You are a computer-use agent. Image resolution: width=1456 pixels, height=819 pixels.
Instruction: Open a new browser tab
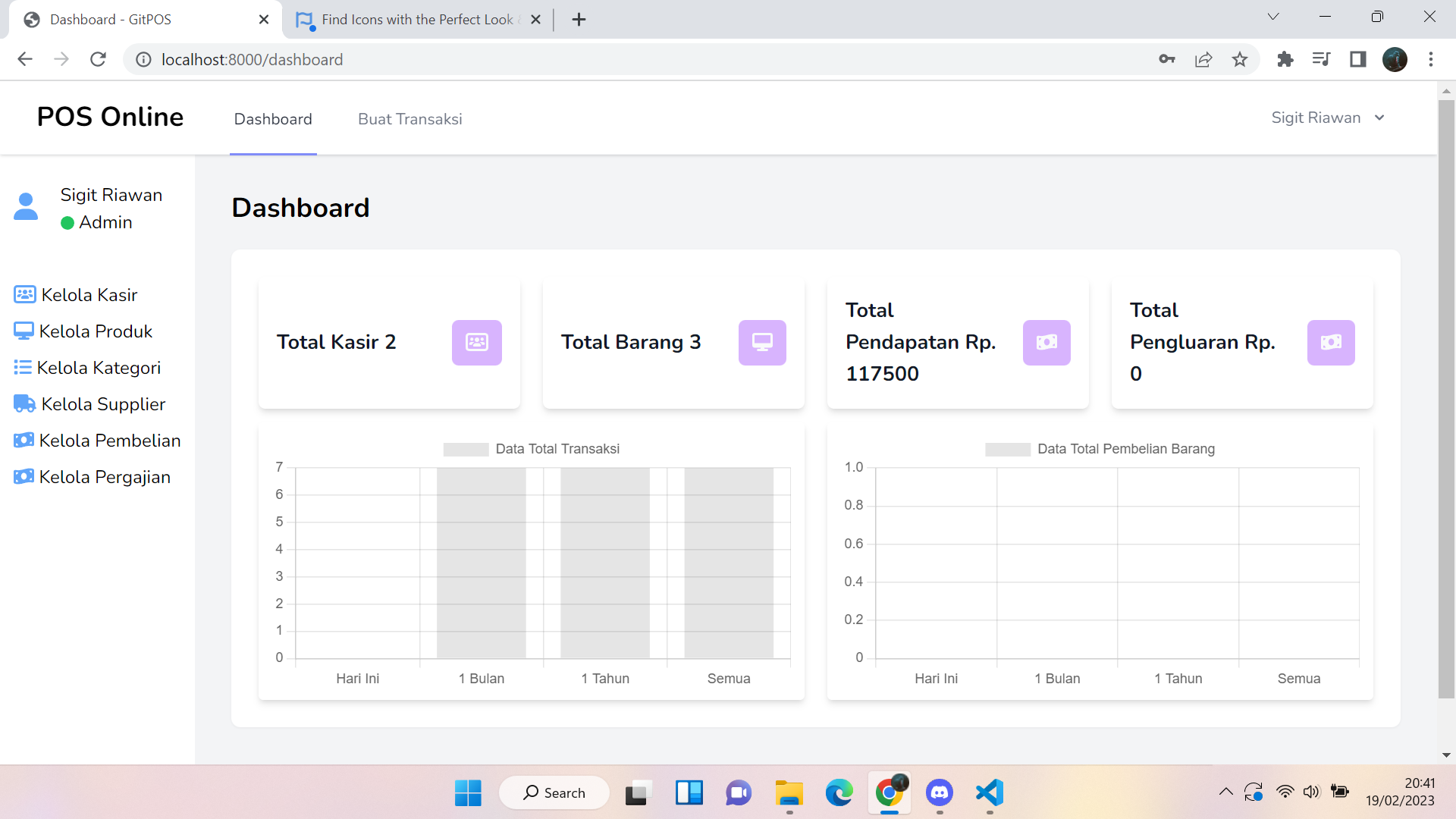click(579, 20)
